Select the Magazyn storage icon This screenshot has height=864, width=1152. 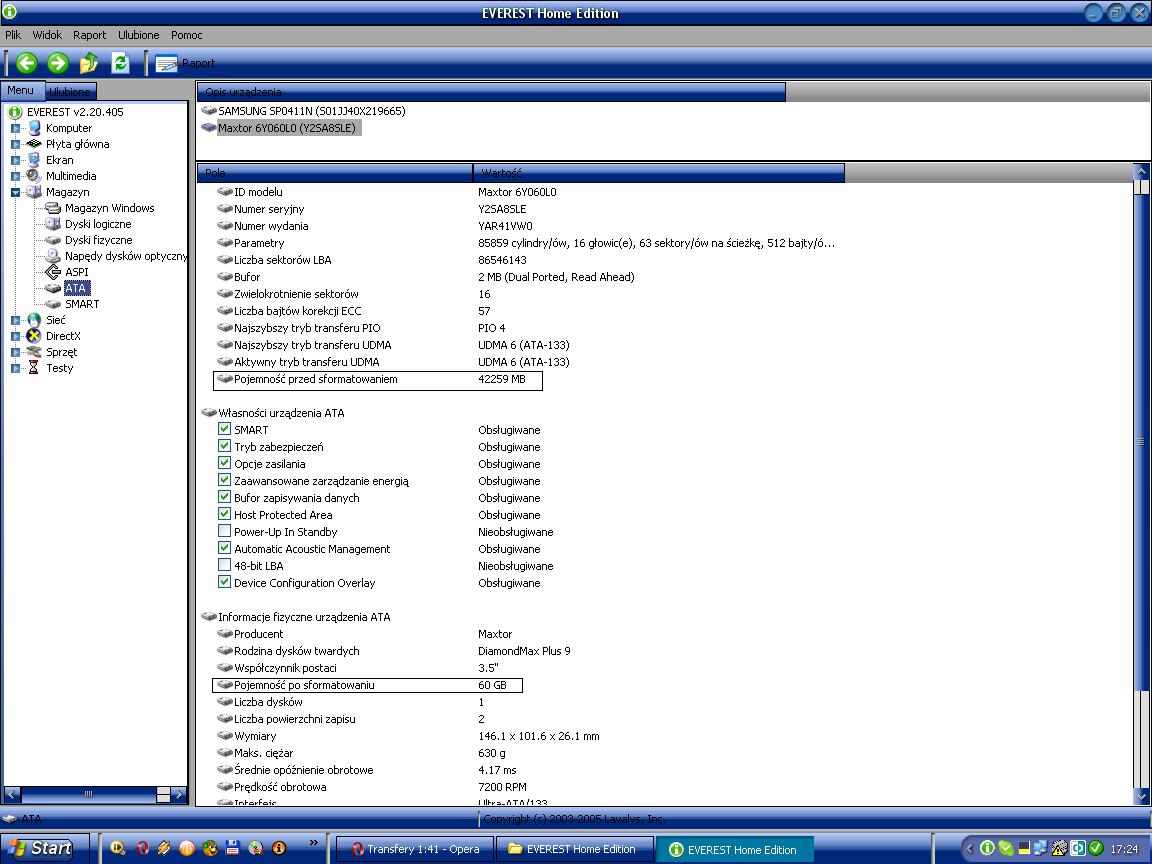tap(34, 192)
